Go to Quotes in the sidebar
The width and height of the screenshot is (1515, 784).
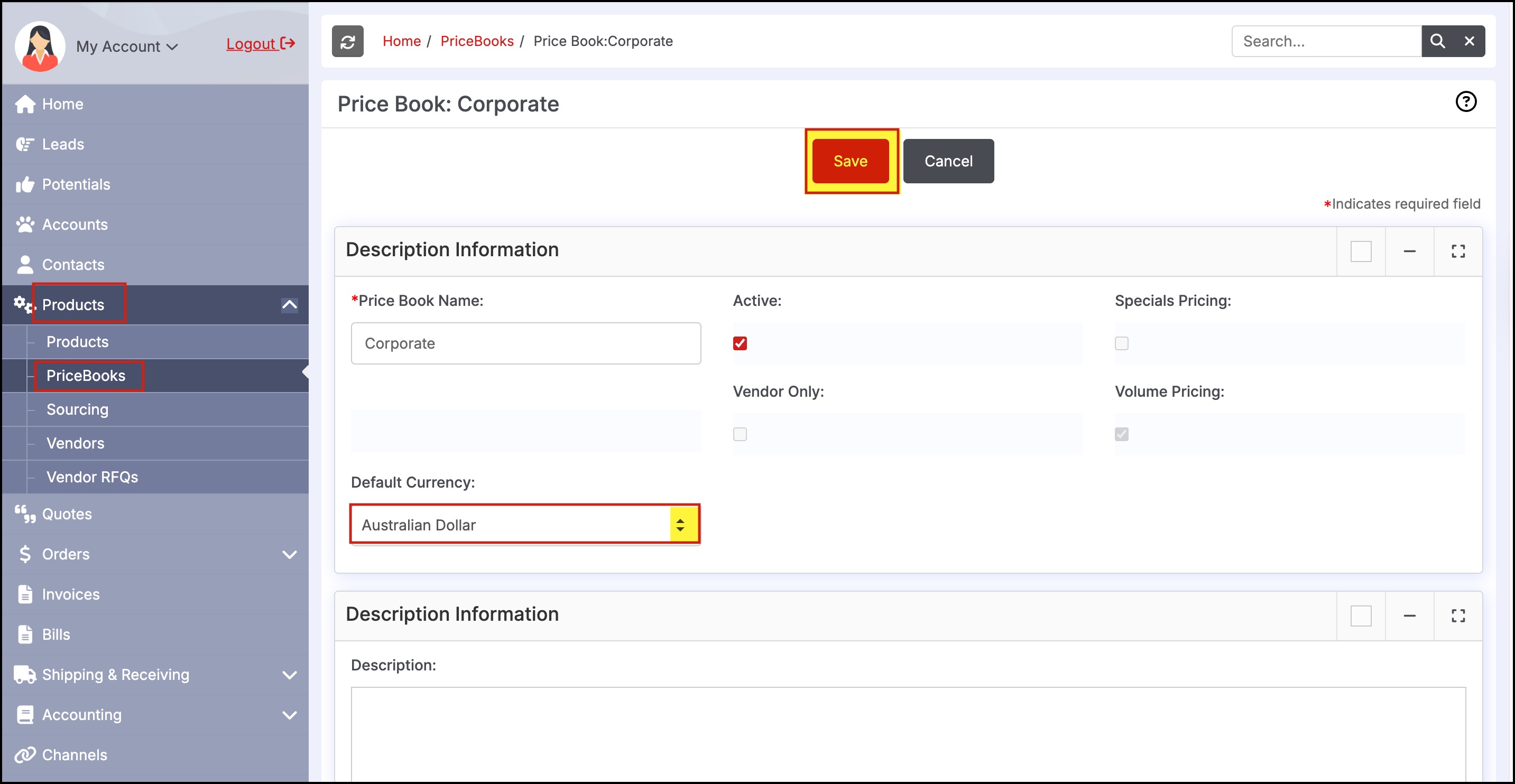point(67,514)
